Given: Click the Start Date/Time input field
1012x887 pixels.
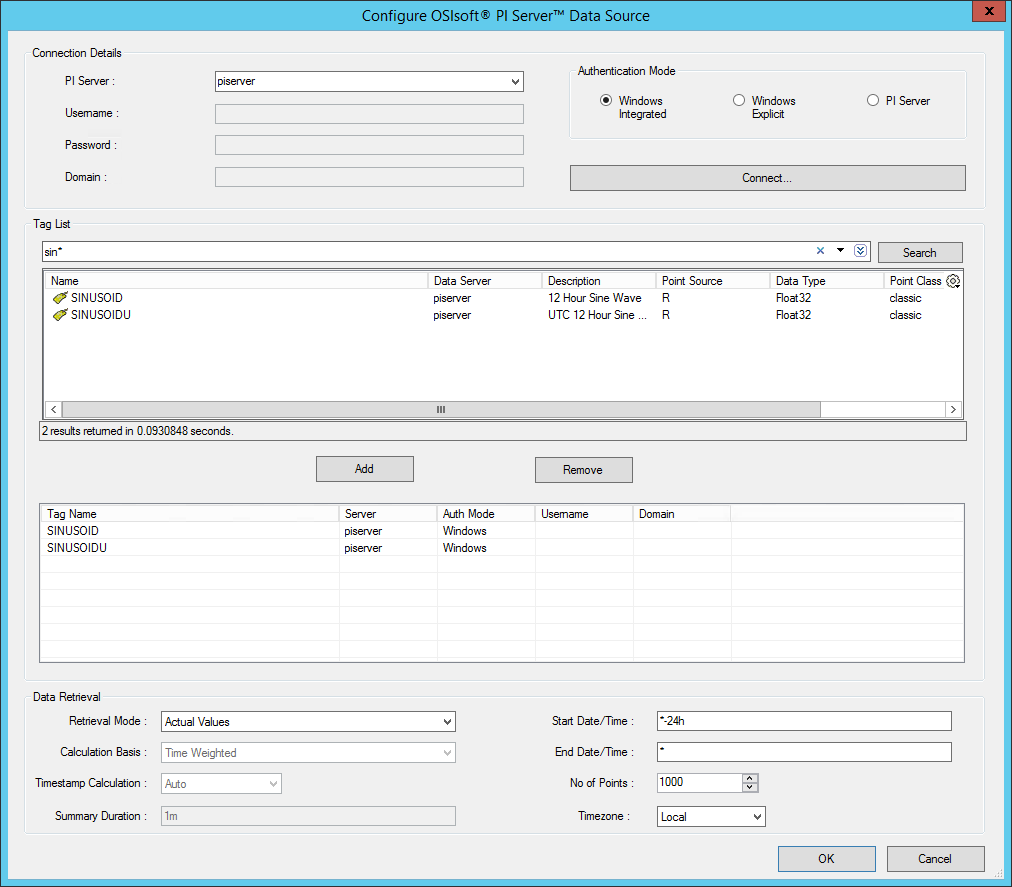Looking at the screenshot, I should (804, 721).
